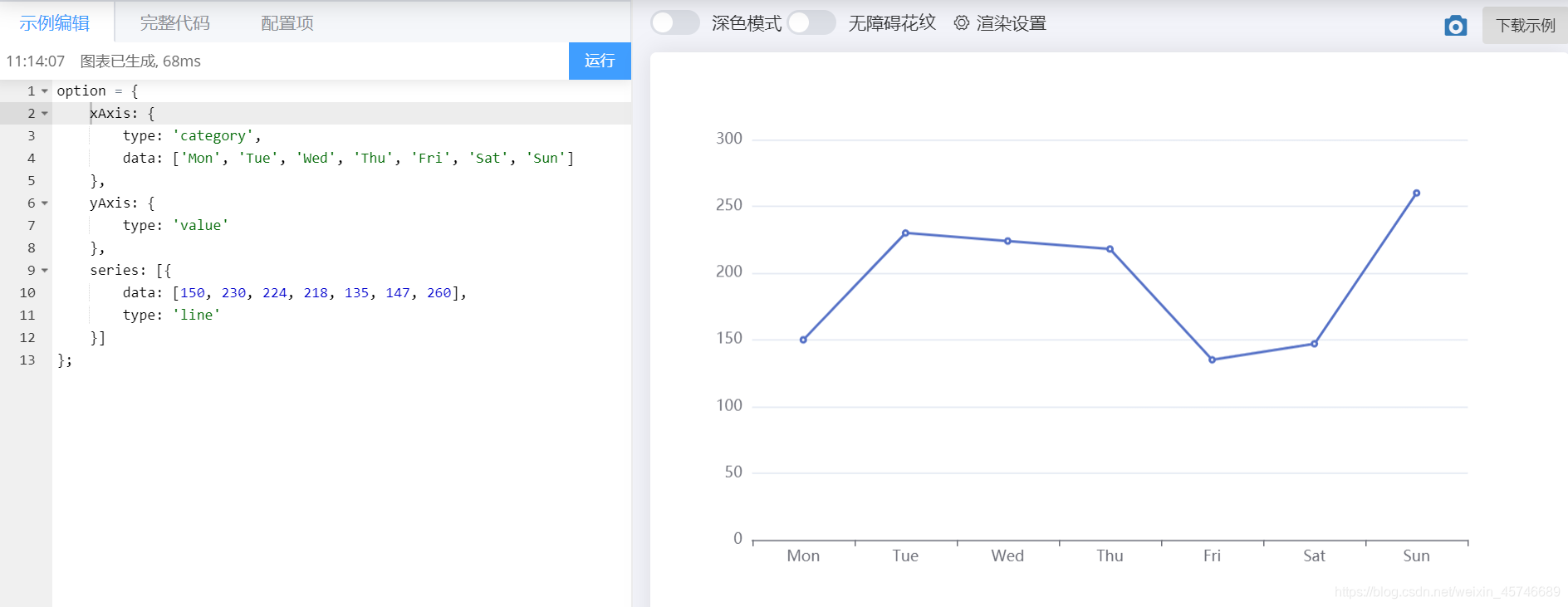
Task: Click the 图表已生成, 68ms status text
Action: point(140,61)
